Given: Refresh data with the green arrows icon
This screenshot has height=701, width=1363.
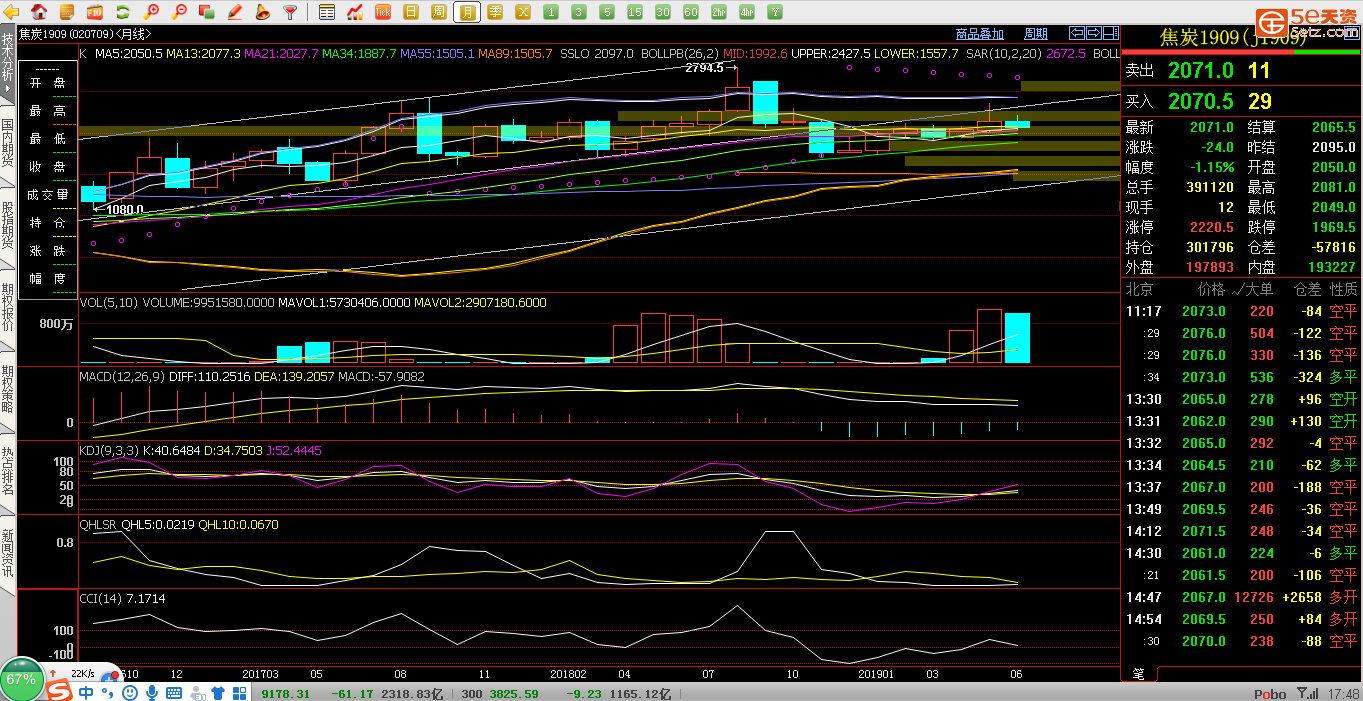Looking at the screenshot, I should 123,12.
